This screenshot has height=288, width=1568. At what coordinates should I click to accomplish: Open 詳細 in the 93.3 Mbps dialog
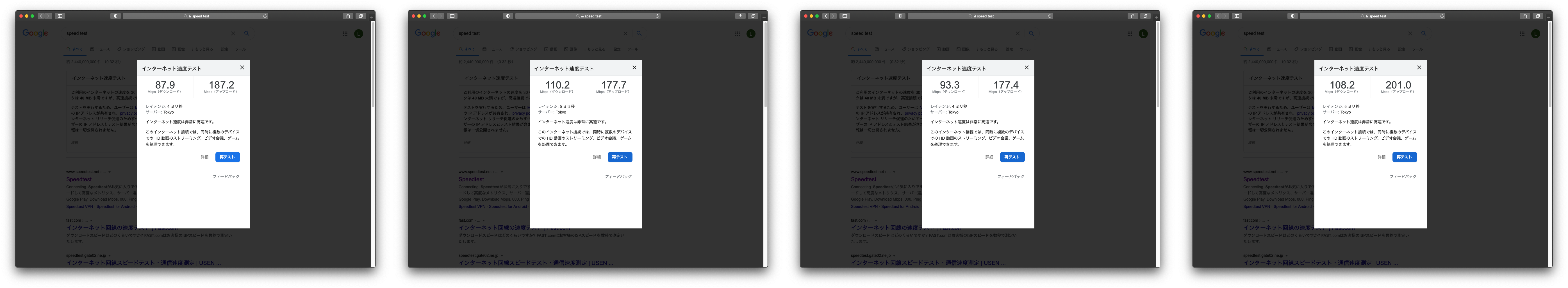point(989,157)
